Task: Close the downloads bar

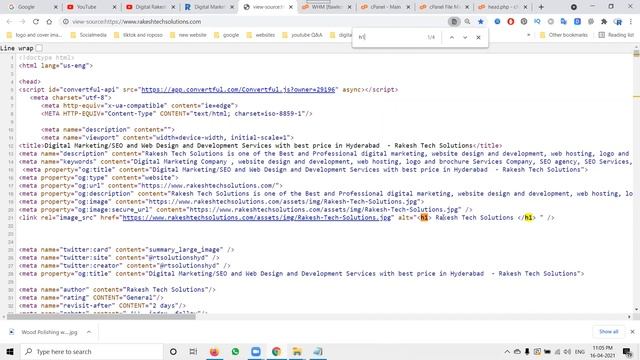Action: pyautogui.click(x=632, y=332)
